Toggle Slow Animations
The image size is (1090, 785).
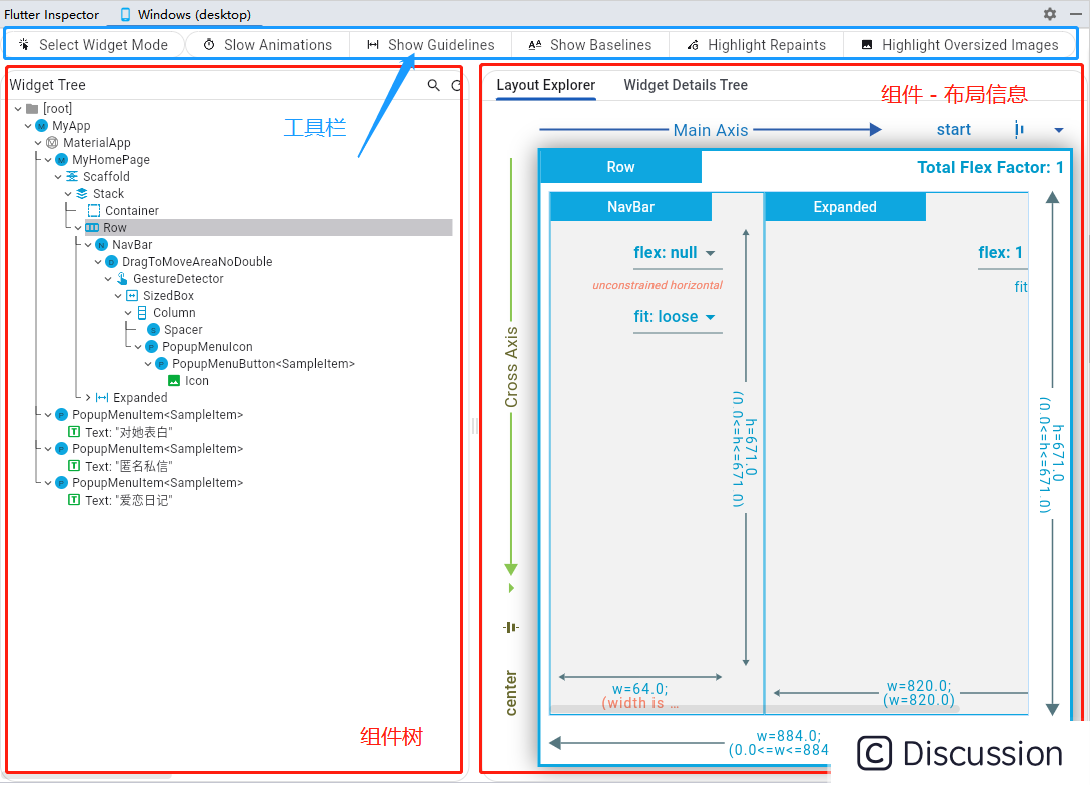(x=268, y=44)
